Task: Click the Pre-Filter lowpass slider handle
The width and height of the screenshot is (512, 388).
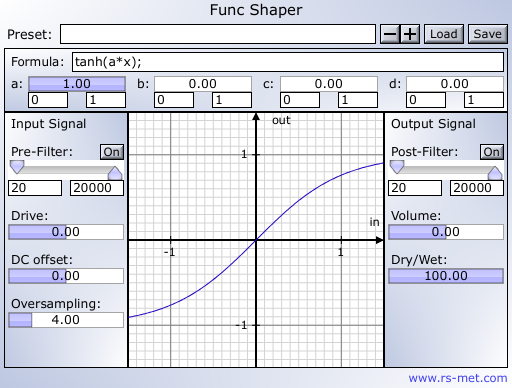Action: [115, 173]
